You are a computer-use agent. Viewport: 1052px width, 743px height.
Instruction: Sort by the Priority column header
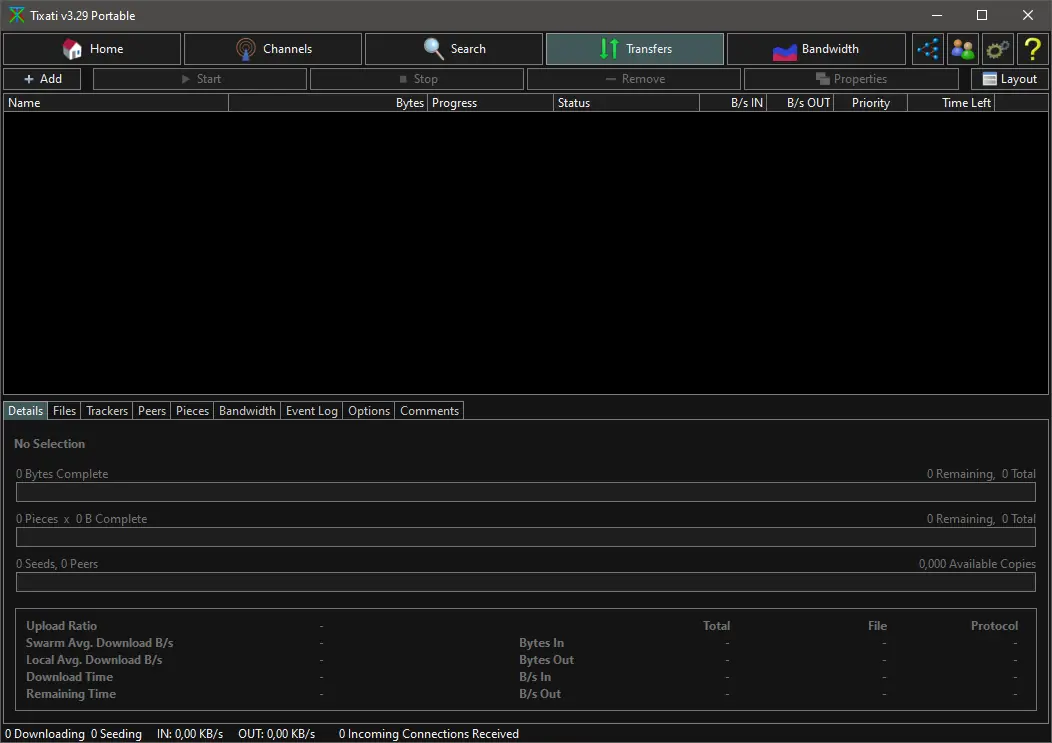pos(871,103)
